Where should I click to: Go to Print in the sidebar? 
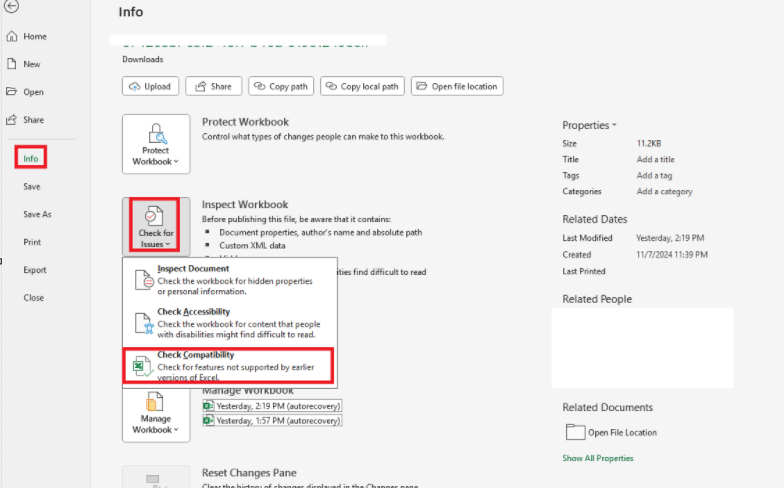click(x=32, y=242)
